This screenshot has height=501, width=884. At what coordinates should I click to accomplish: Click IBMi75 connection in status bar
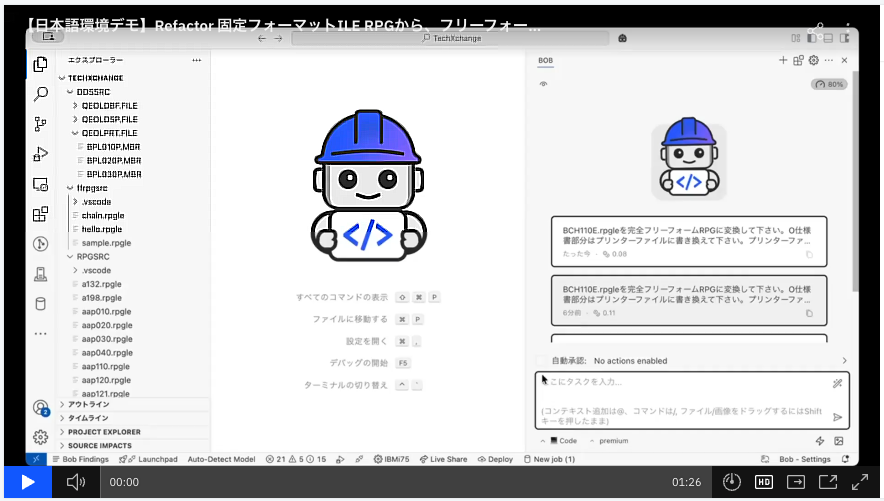coord(391,459)
